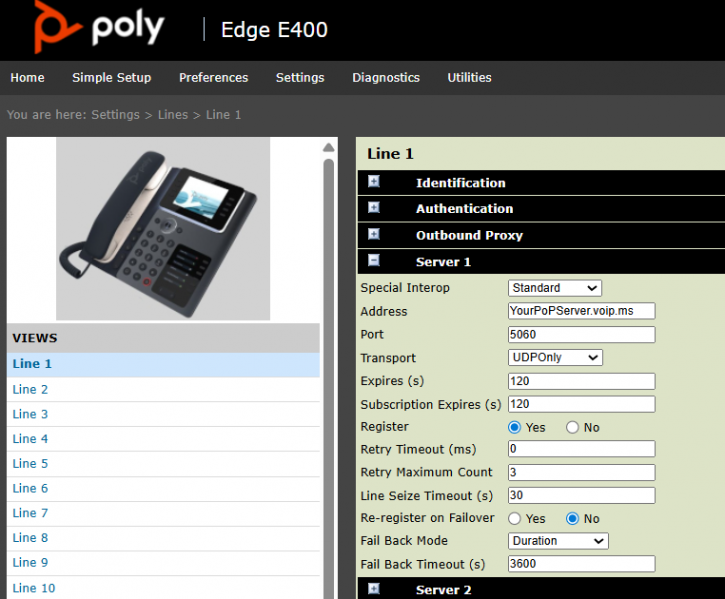
Task: Open the Fail Back Mode dropdown
Action: point(558,541)
